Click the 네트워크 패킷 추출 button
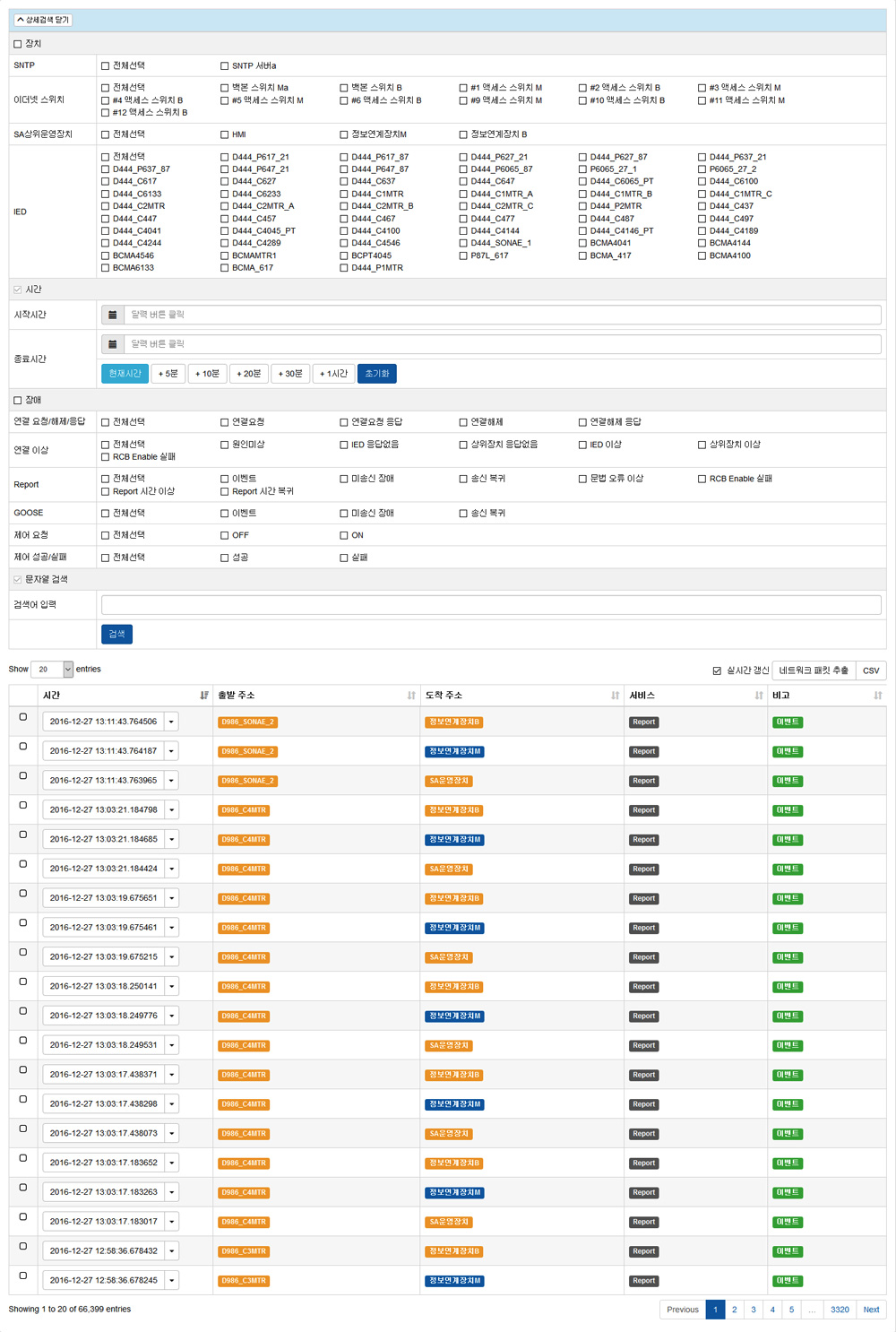 pyautogui.click(x=814, y=670)
